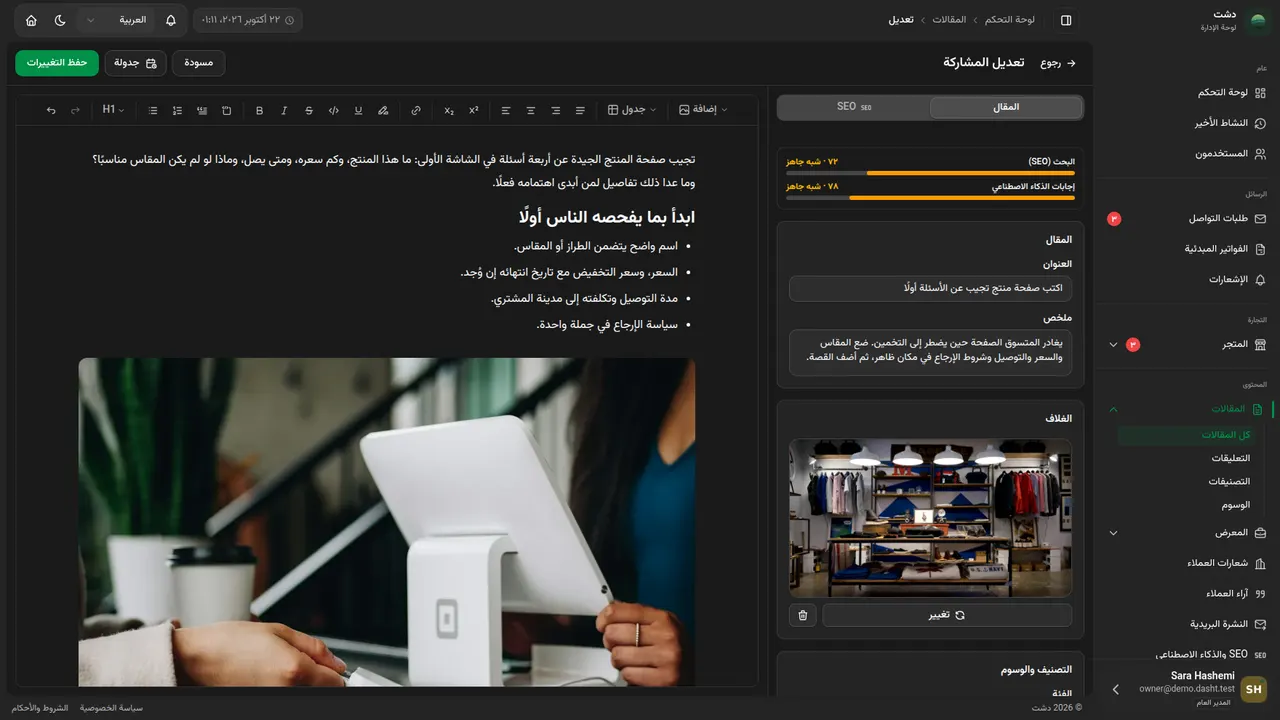Click the notifications bell in the header
This screenshot has height=720, width=1280.
pyautogui.click(x=171, y=20)
